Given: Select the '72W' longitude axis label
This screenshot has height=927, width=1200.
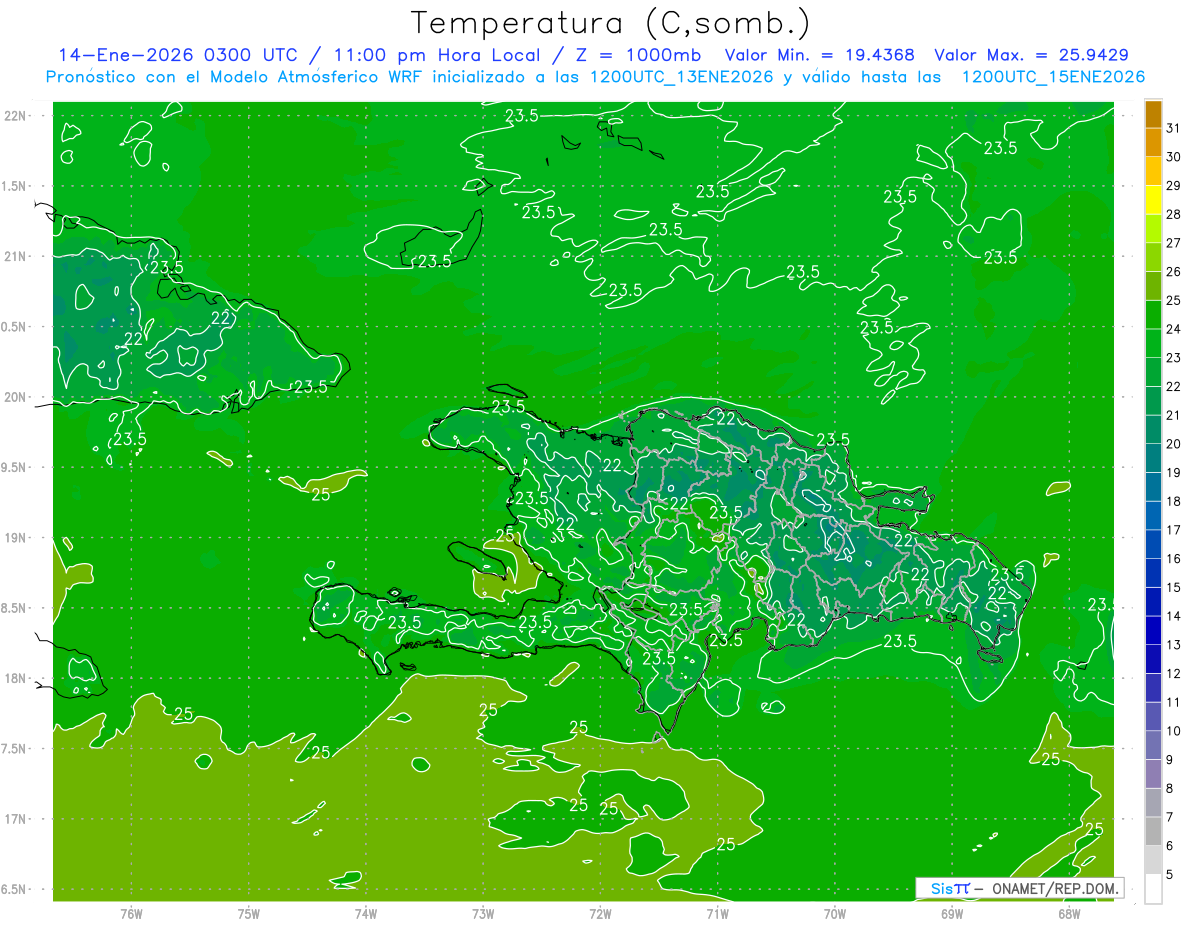Looking at the screenshot, I should click(600, 913).
